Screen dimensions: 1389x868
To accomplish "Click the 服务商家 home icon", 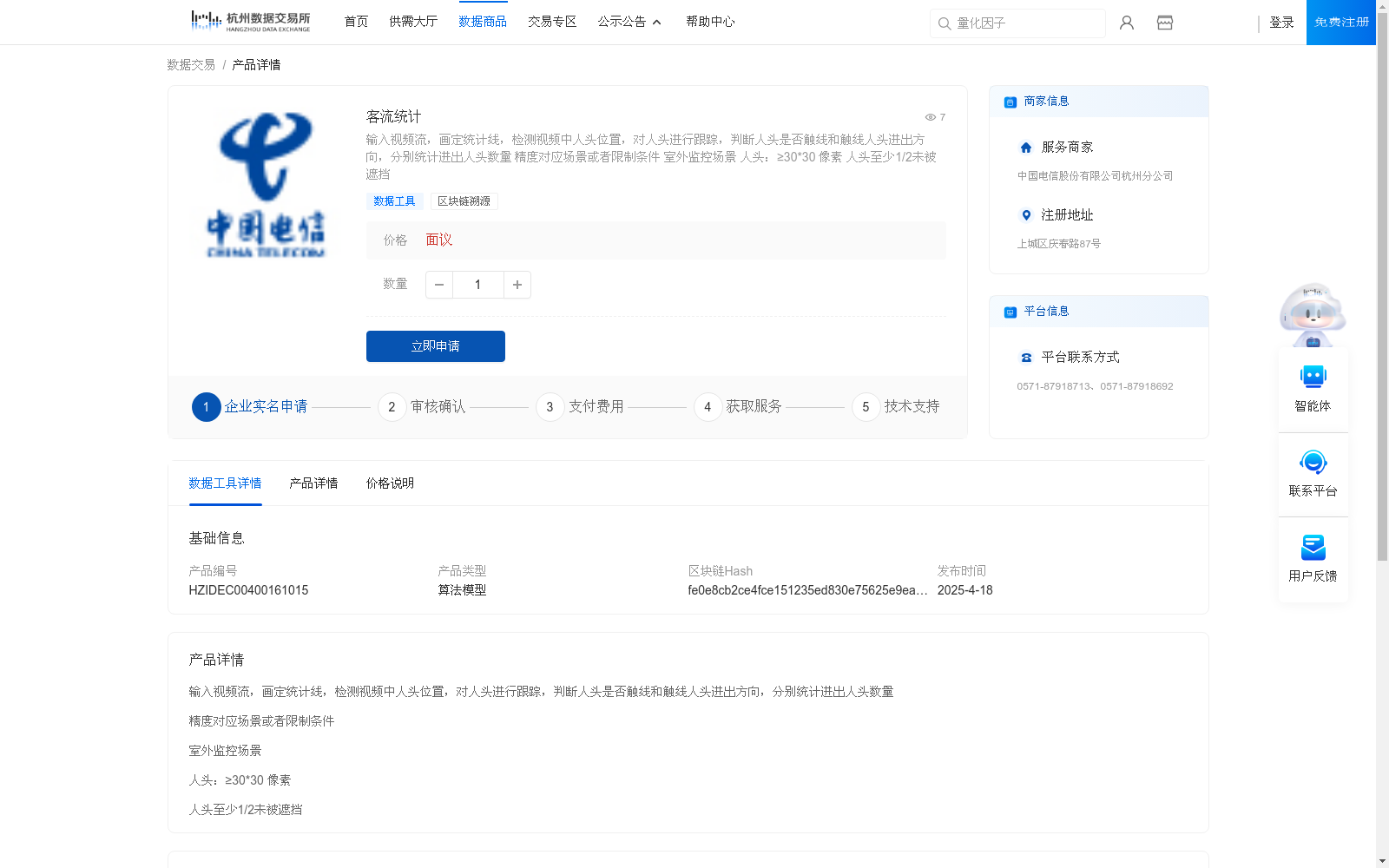I will 1026,148.
